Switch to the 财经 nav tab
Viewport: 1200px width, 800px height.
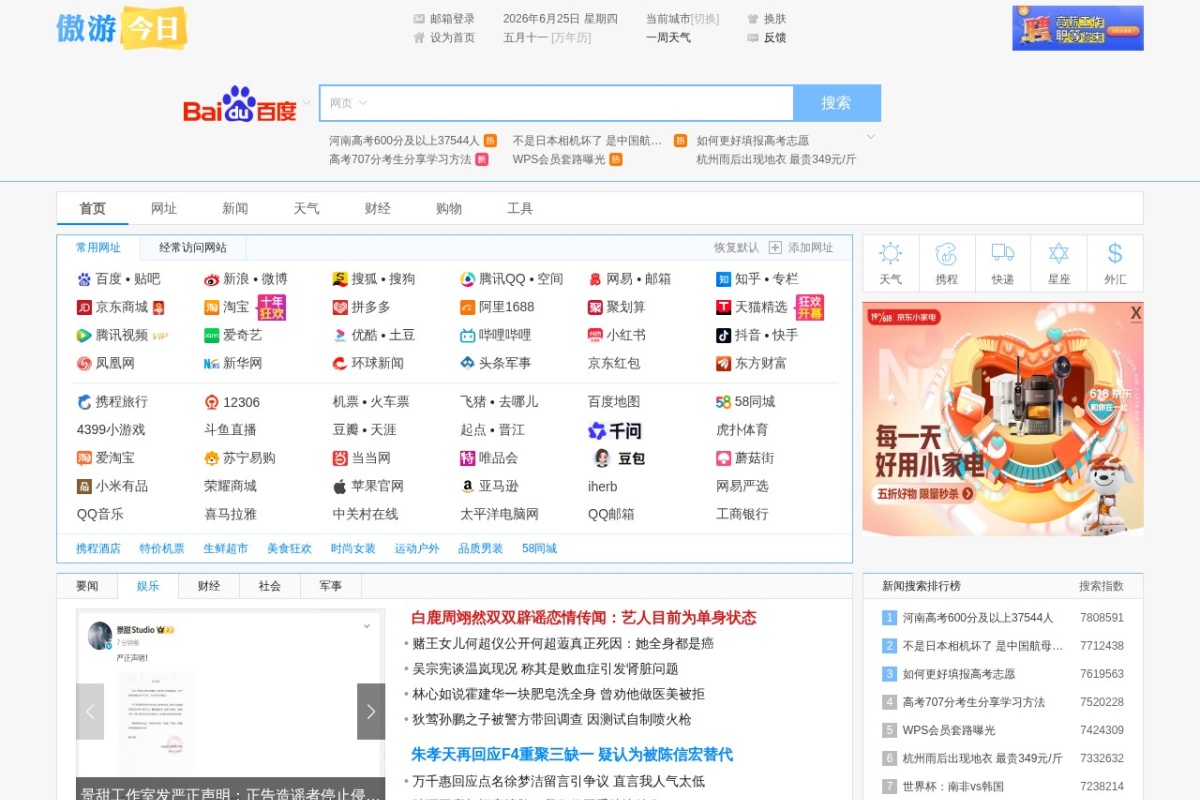378,208
